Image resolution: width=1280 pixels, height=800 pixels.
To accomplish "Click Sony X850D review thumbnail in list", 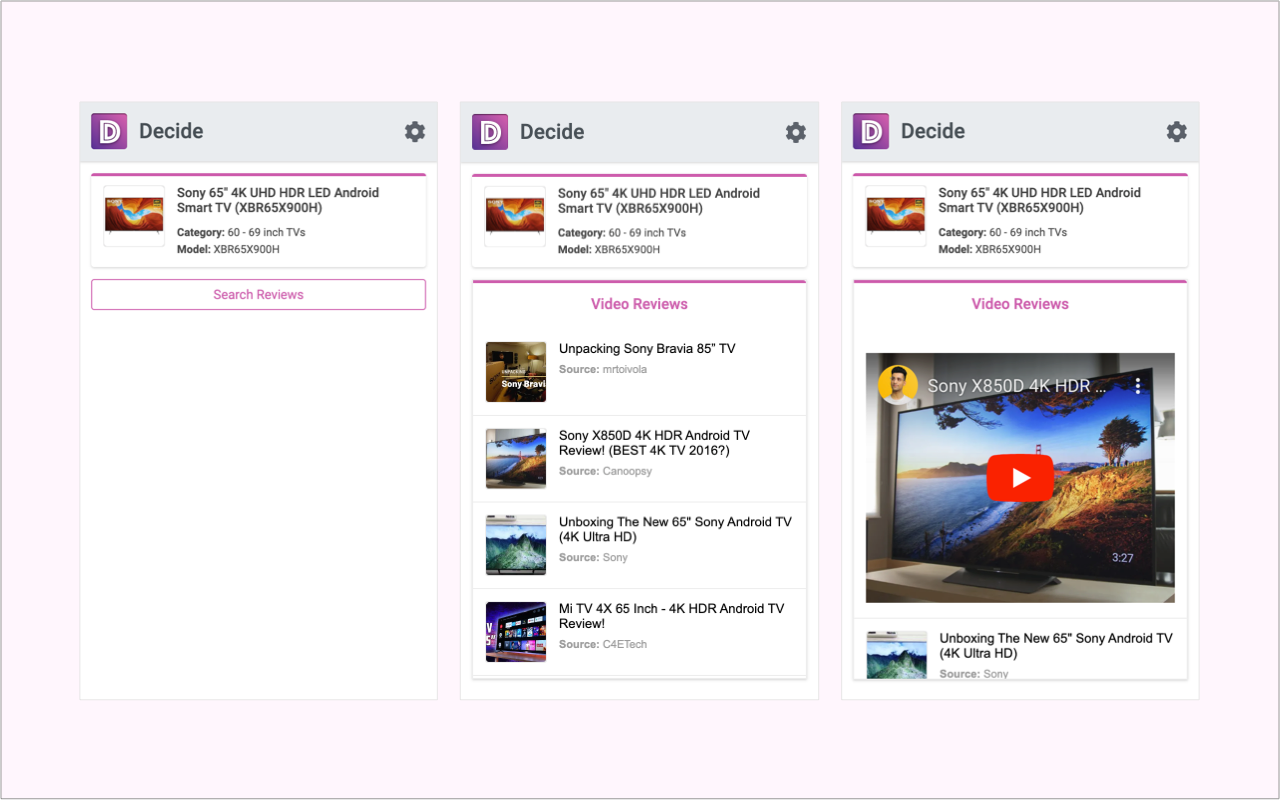I will coord(516,459).
